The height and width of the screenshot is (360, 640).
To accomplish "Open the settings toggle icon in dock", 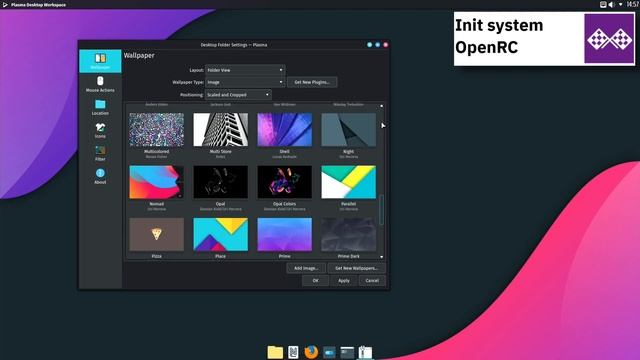I will [329, 352].
